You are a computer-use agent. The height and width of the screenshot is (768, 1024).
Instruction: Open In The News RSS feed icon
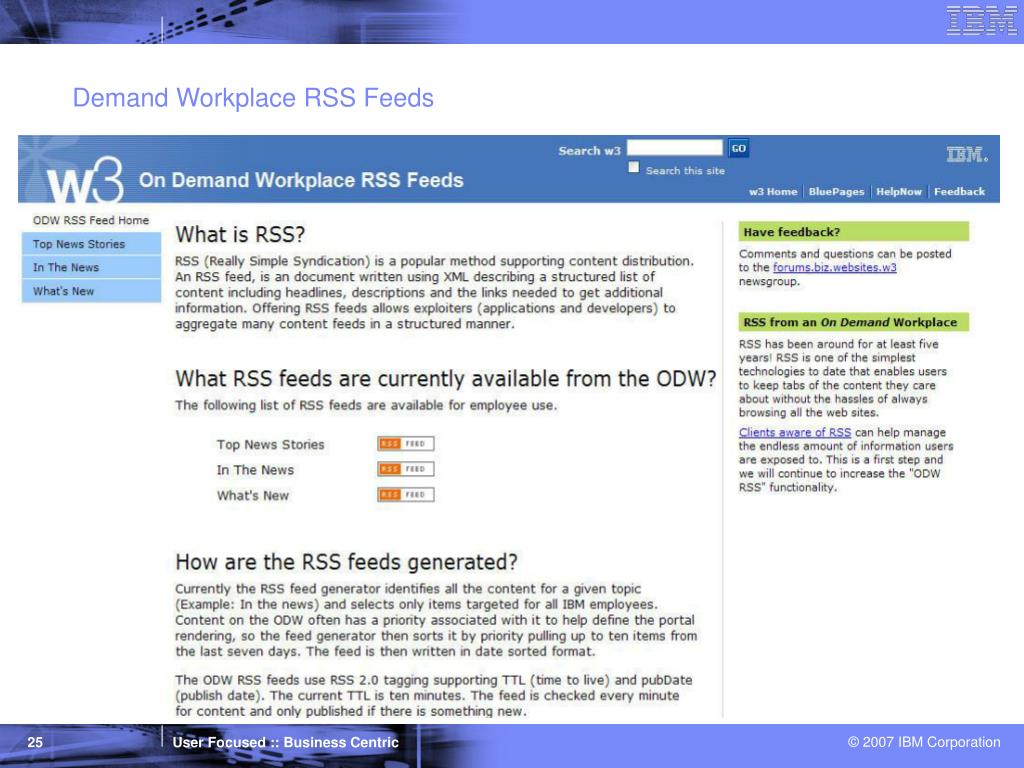point(406,470)
